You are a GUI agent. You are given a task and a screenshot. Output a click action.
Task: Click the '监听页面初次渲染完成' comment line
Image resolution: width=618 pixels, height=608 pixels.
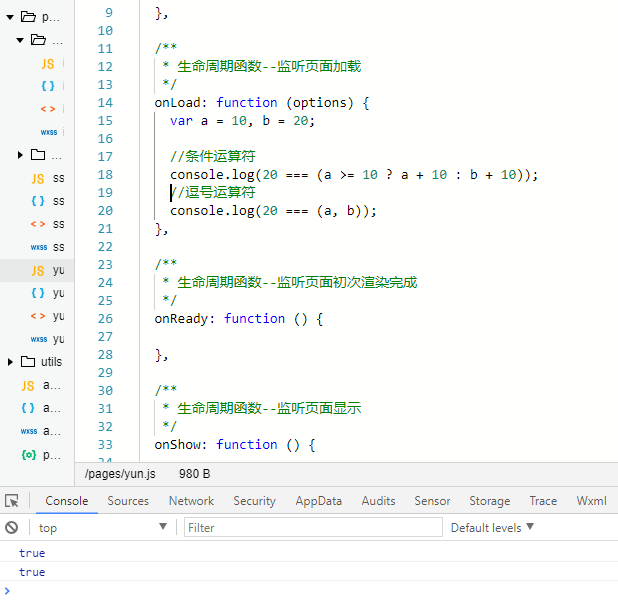point(290,282)
